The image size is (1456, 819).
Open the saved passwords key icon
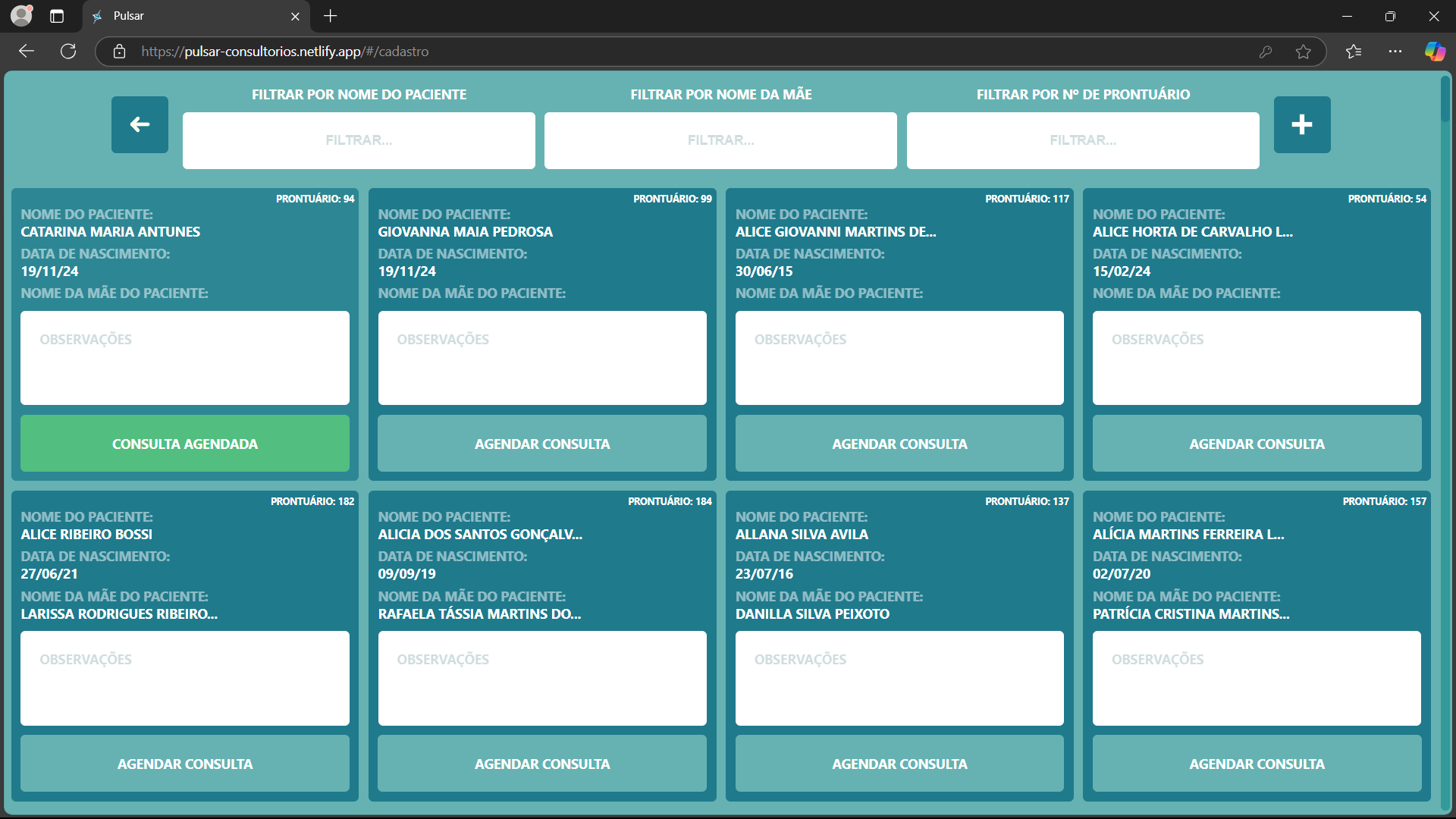(1266, 51)
